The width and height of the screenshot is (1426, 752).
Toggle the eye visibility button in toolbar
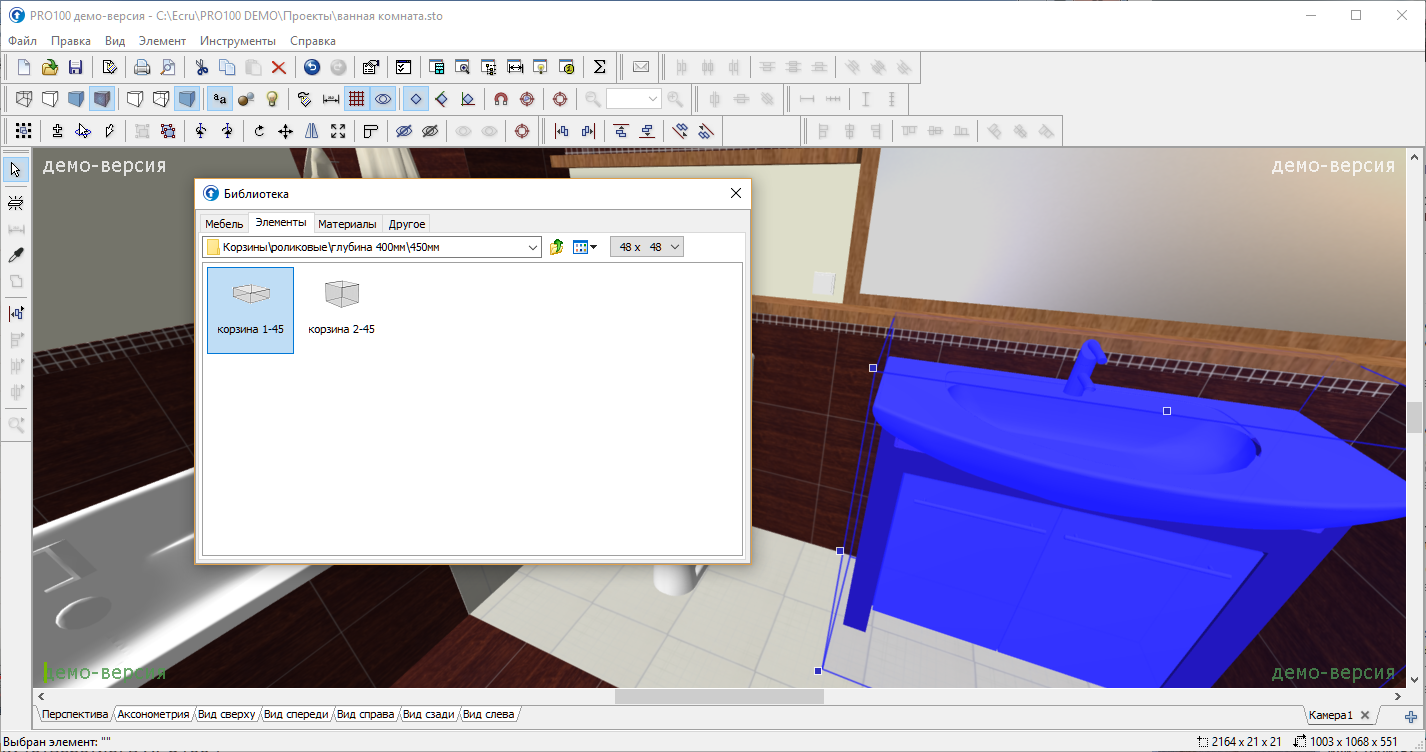point(383,99)
